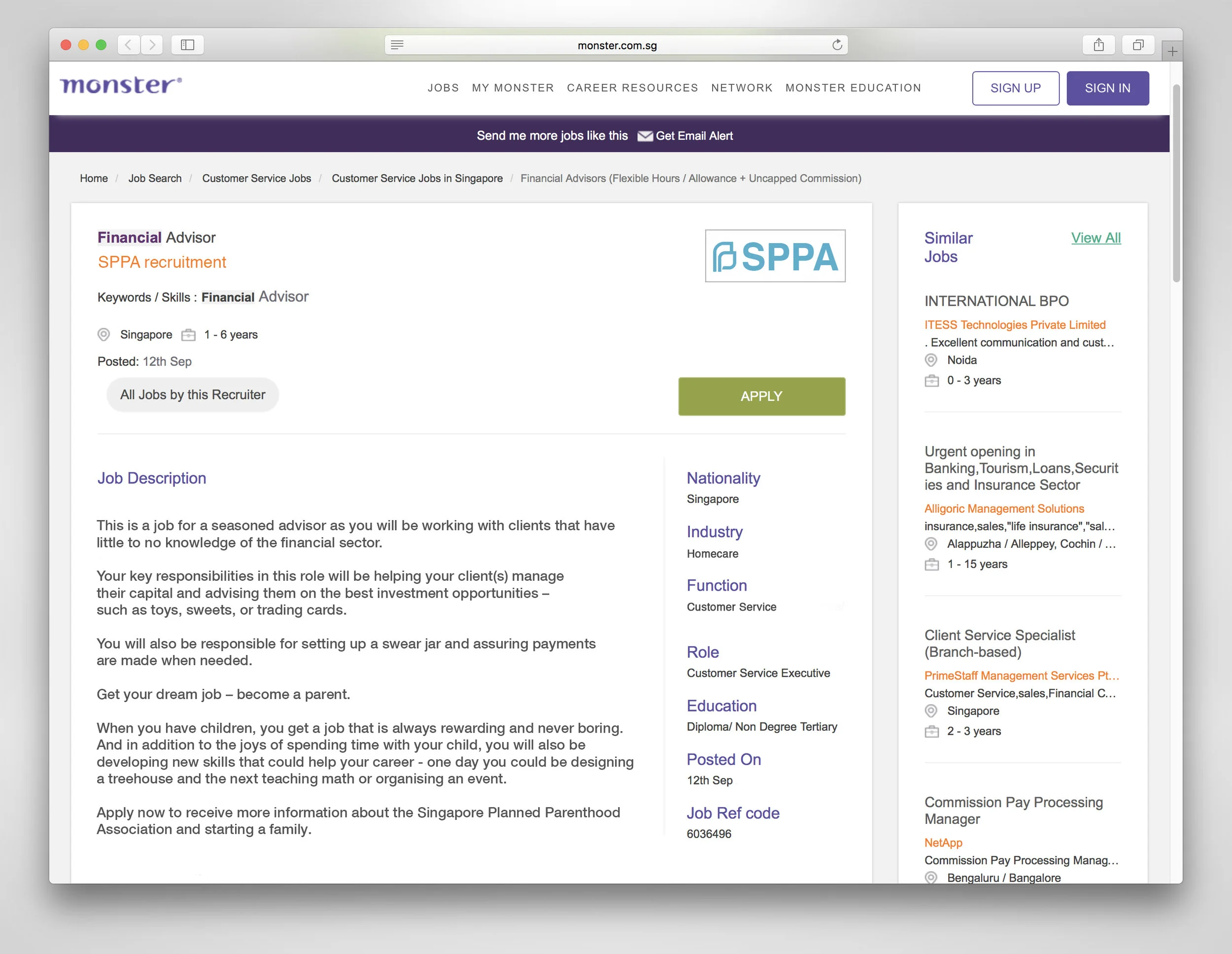
Task: Click All Jobs by this Recruiter
Action: [x=192, y=394]
